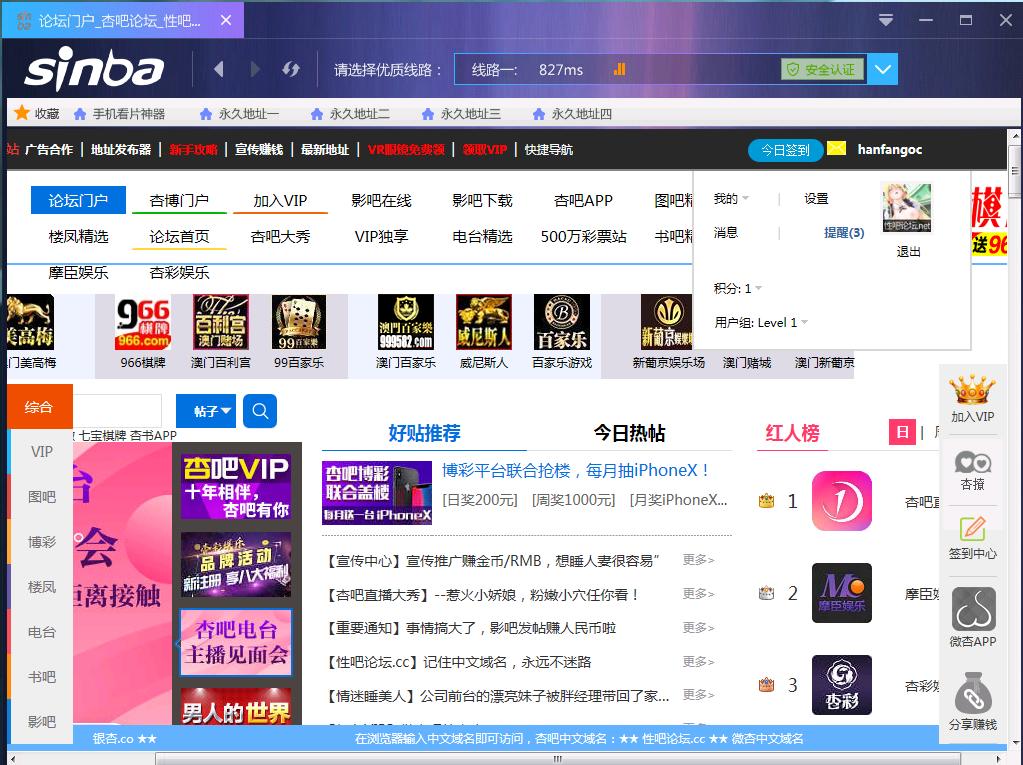Open the 博彩平台联合抢楼 headline link

577,470
